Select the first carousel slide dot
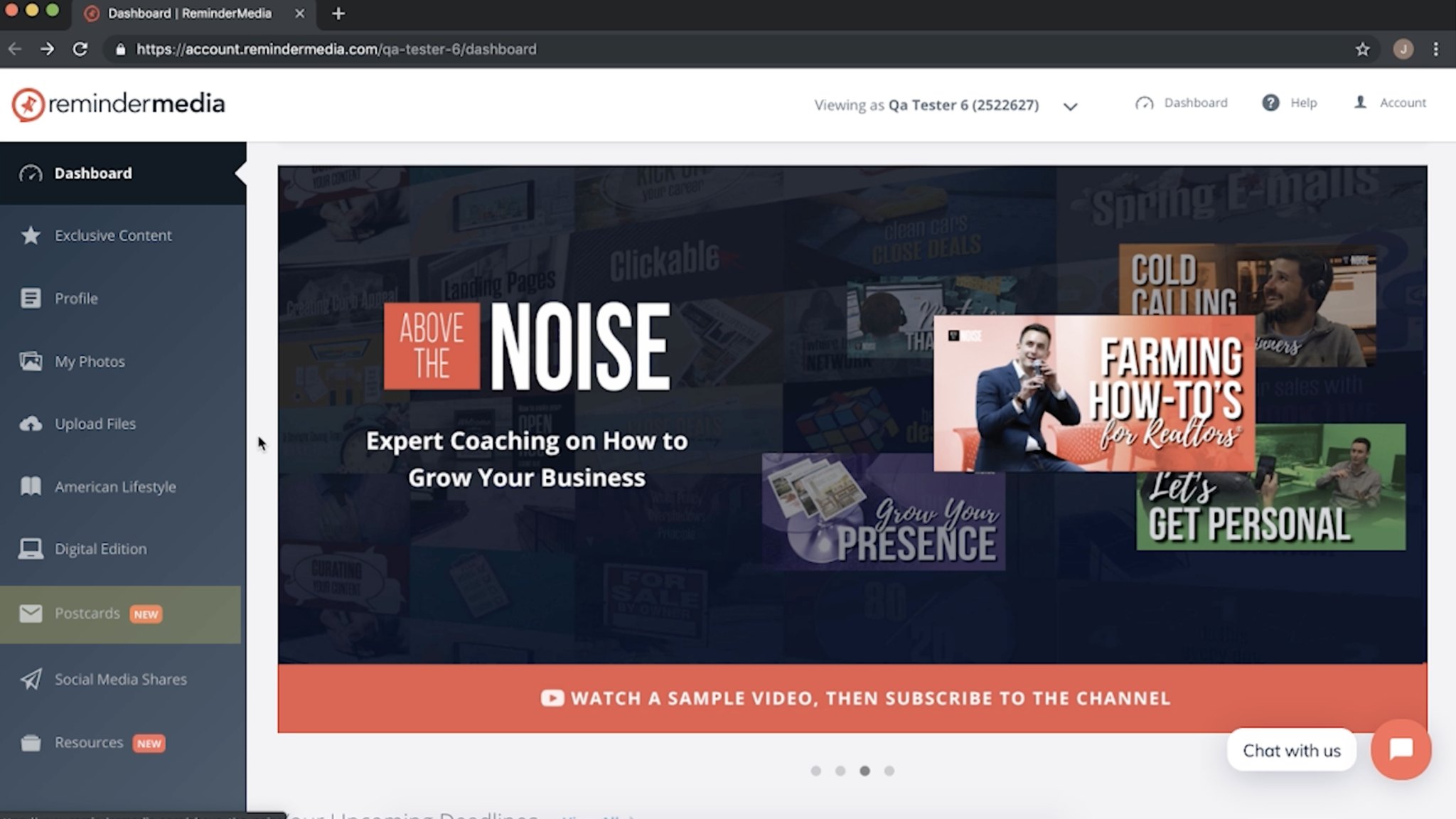This screenshot has width=1456, height=819. (815, 771)
